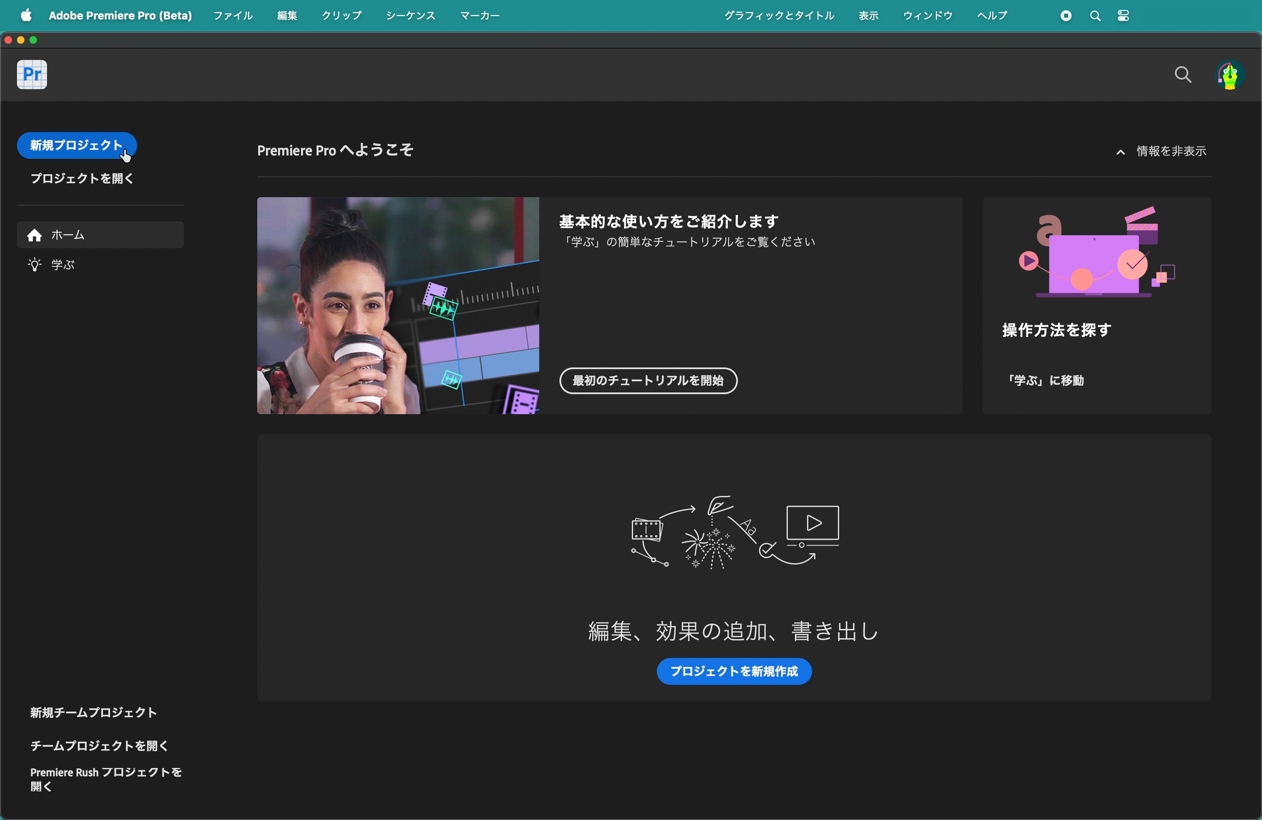Open the 表示 menu

pos(869,16)
